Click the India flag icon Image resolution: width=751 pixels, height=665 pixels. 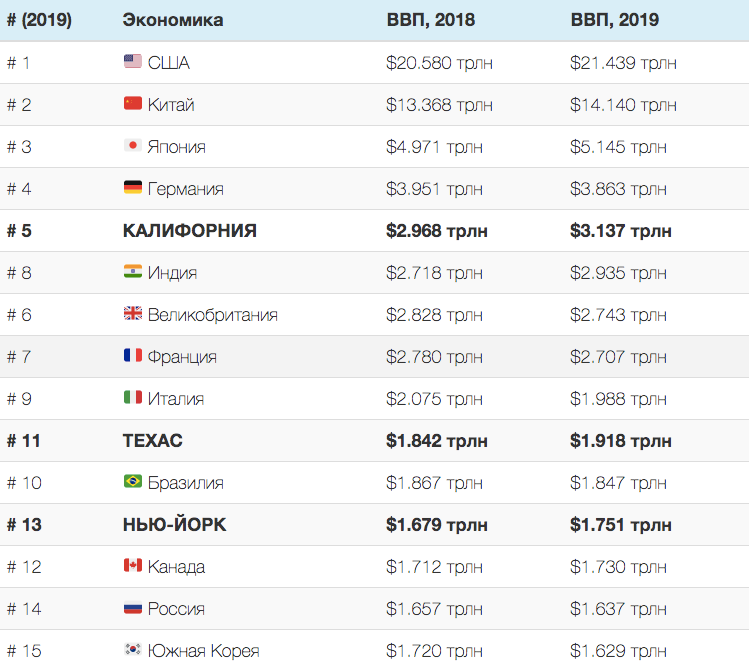133,272
